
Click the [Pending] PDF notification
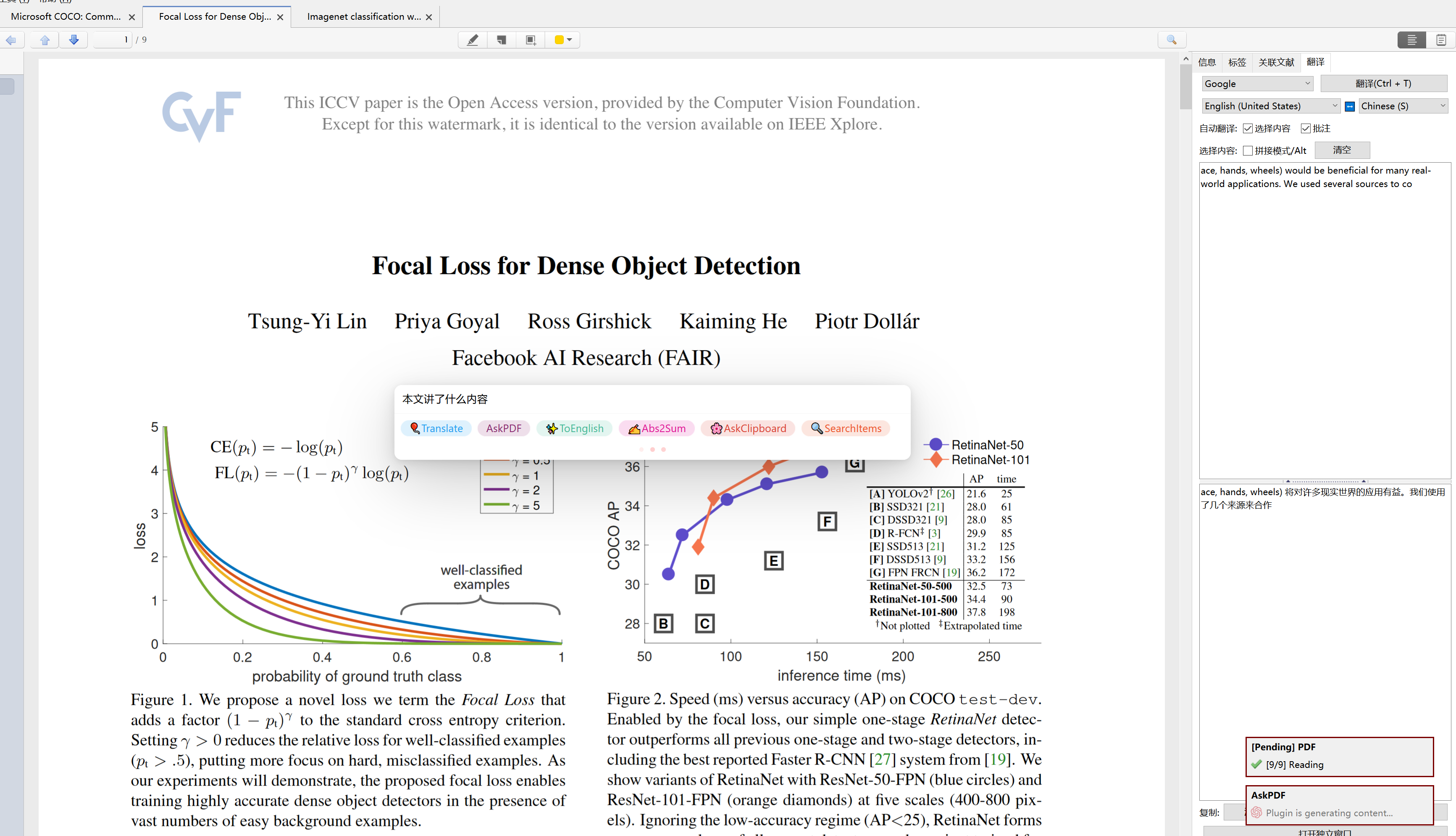click(x=1339, y=756)
